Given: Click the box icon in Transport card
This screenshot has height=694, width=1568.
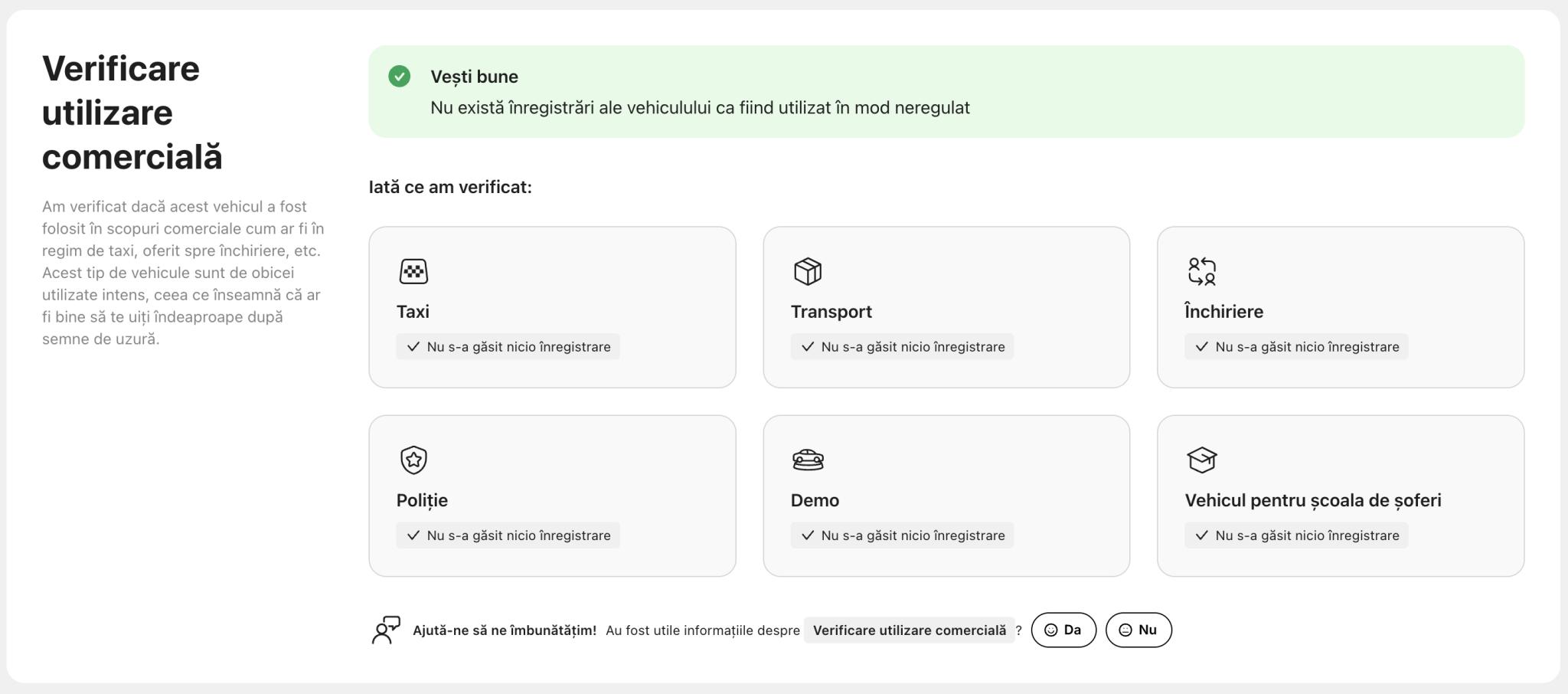Looking at the screenshot, I should pos(808,271).
